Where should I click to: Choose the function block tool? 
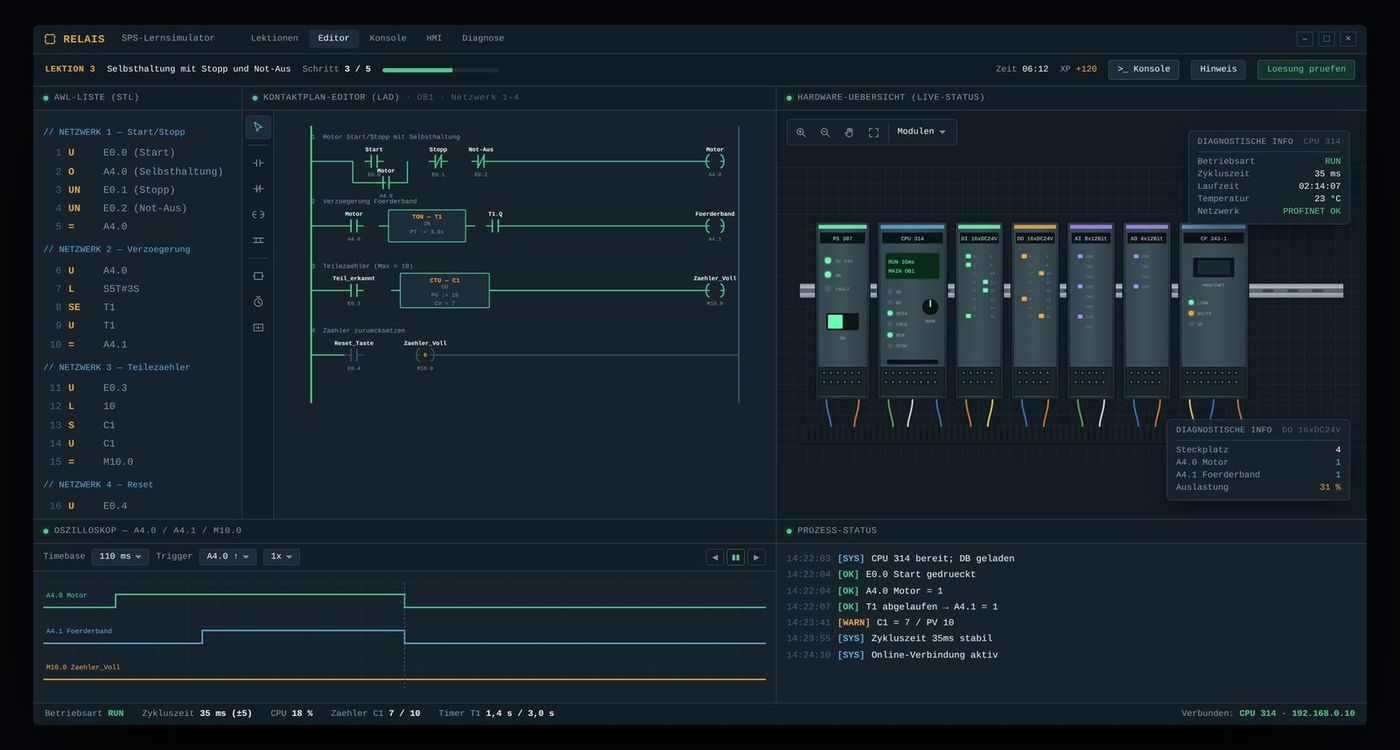point(258,276)
